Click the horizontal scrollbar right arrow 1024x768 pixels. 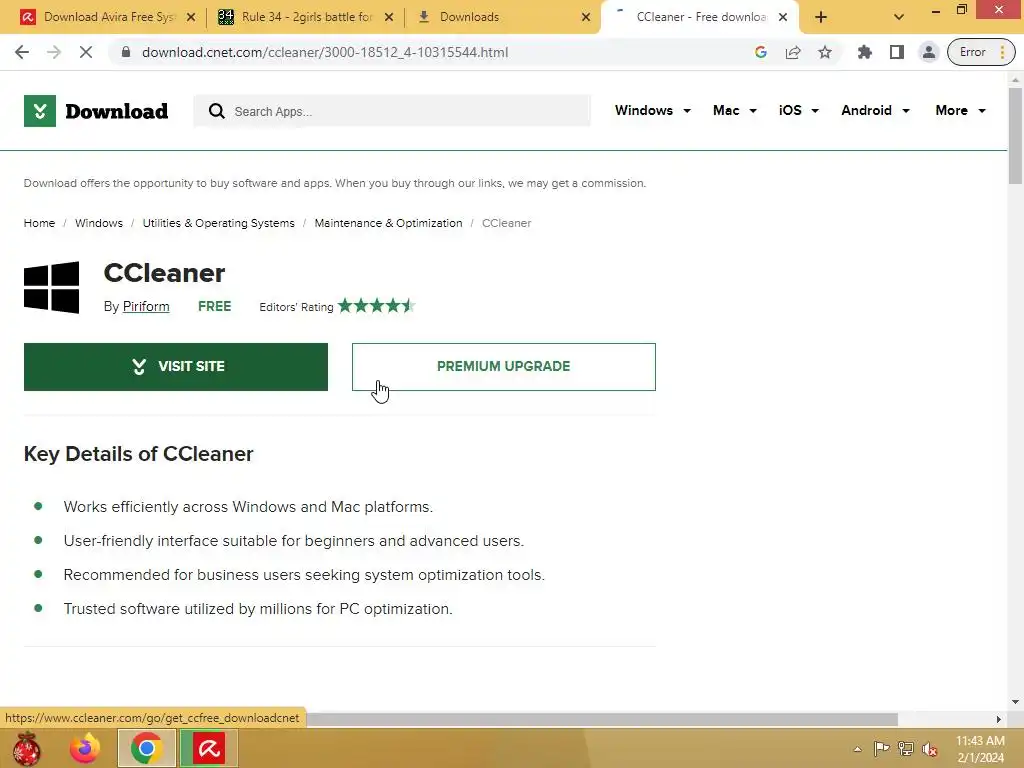pos(998,719)
